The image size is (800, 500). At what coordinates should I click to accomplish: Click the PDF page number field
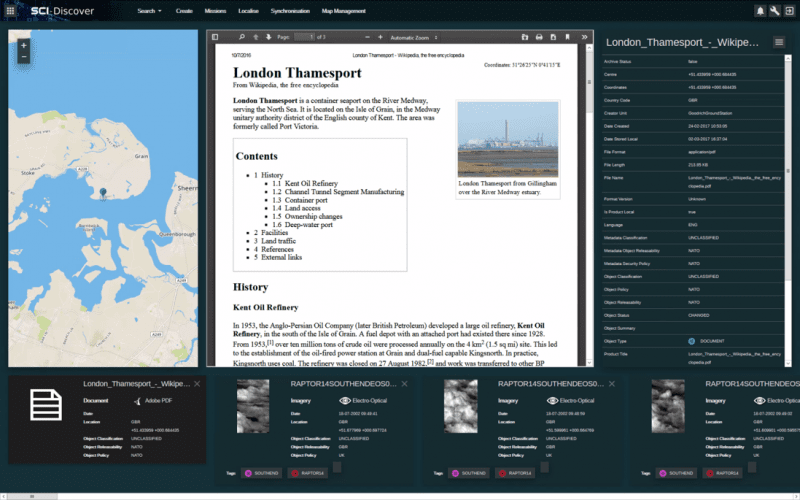tap(304, 37)
